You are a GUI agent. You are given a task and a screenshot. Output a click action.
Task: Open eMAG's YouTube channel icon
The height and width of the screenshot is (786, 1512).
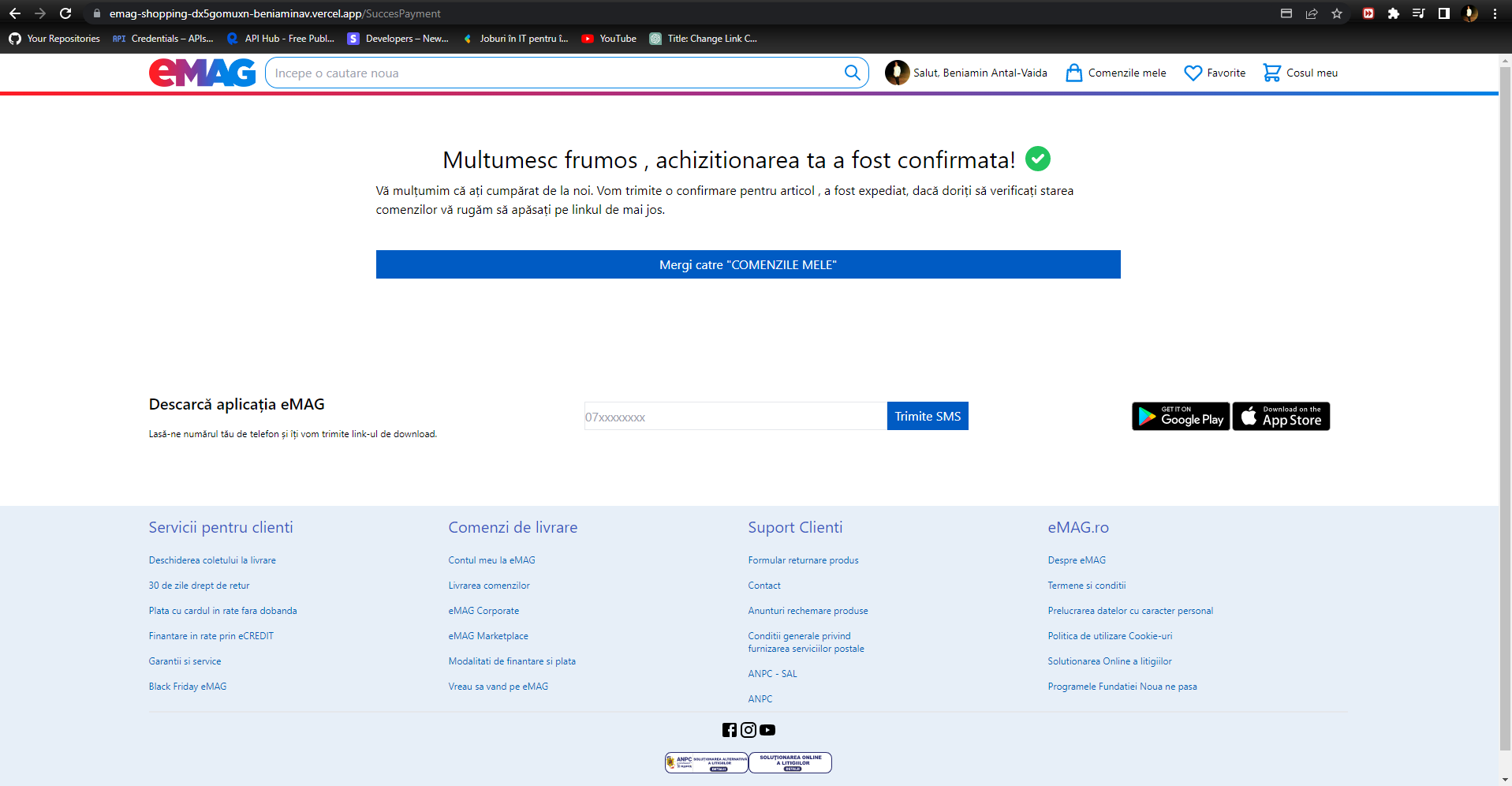767,730
